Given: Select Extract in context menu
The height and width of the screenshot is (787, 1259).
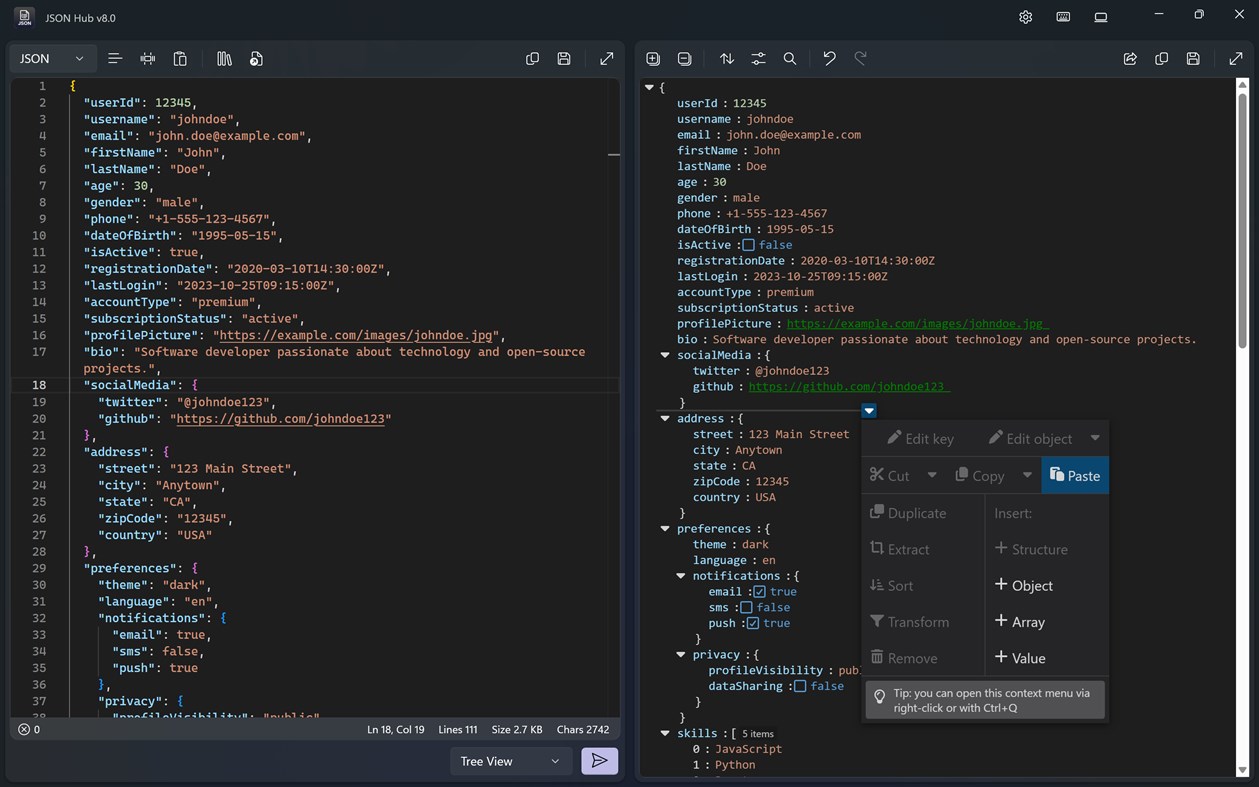Looking at the screenshot, I should (900, 549).
